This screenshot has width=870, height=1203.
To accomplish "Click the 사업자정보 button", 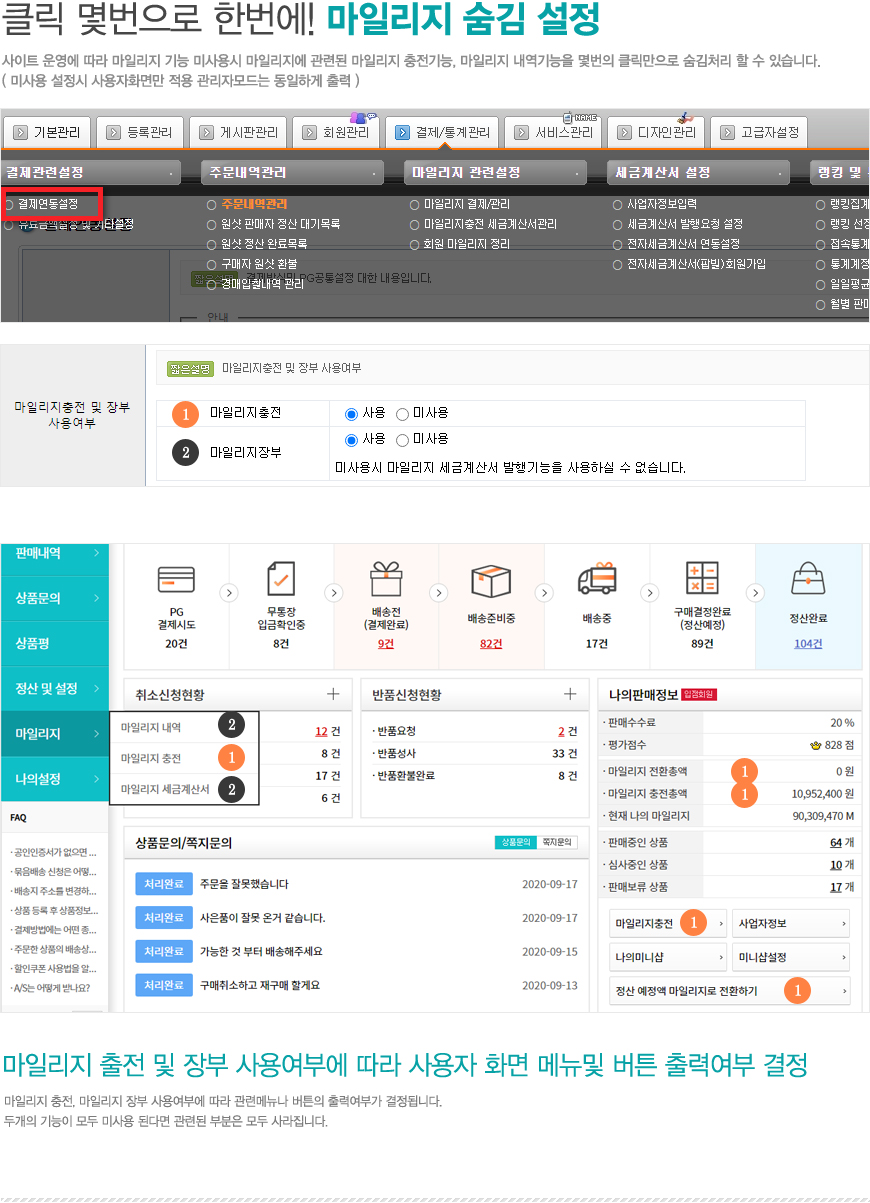I will 791,923.
